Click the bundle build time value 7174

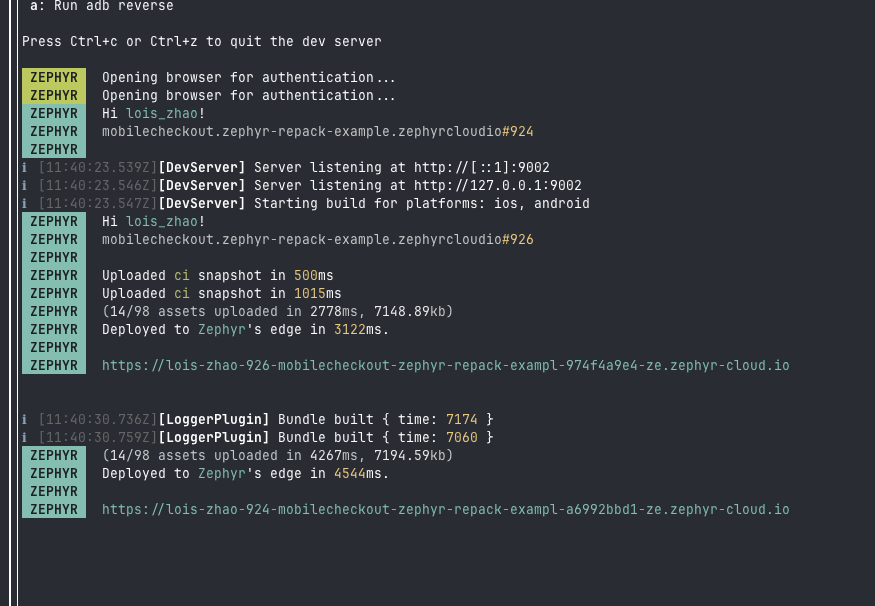tap(461, 420)
